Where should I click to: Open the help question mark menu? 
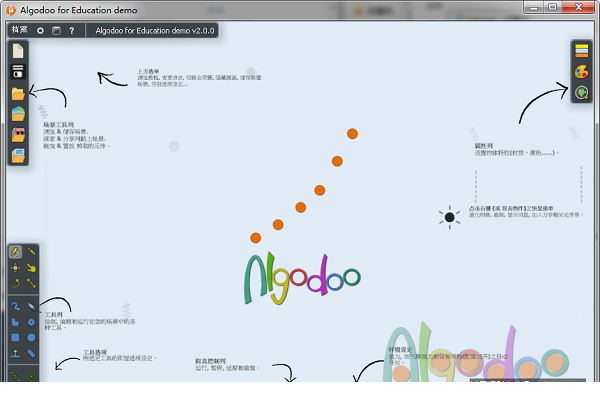coord(72,31)
